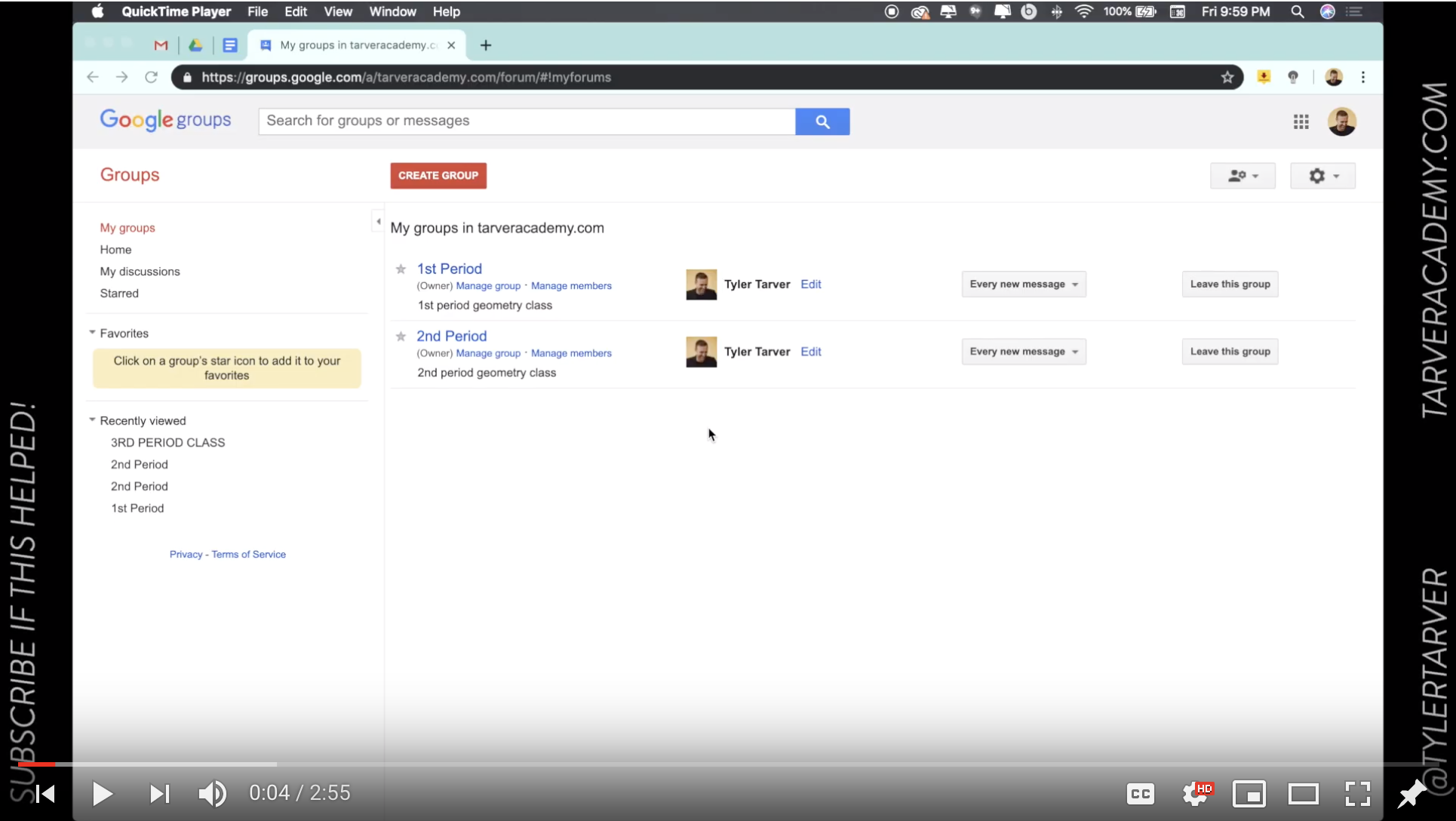Star the 1st Period group
The image size is (1456, 821).
[x=401, y=269]
